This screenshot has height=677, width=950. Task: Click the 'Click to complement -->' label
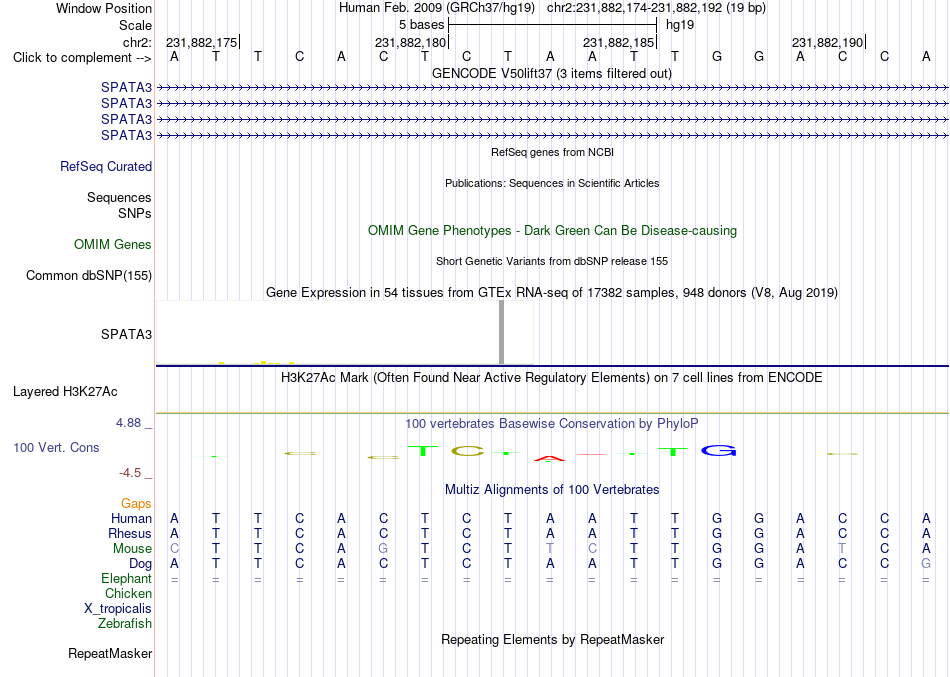click(82, 58)
